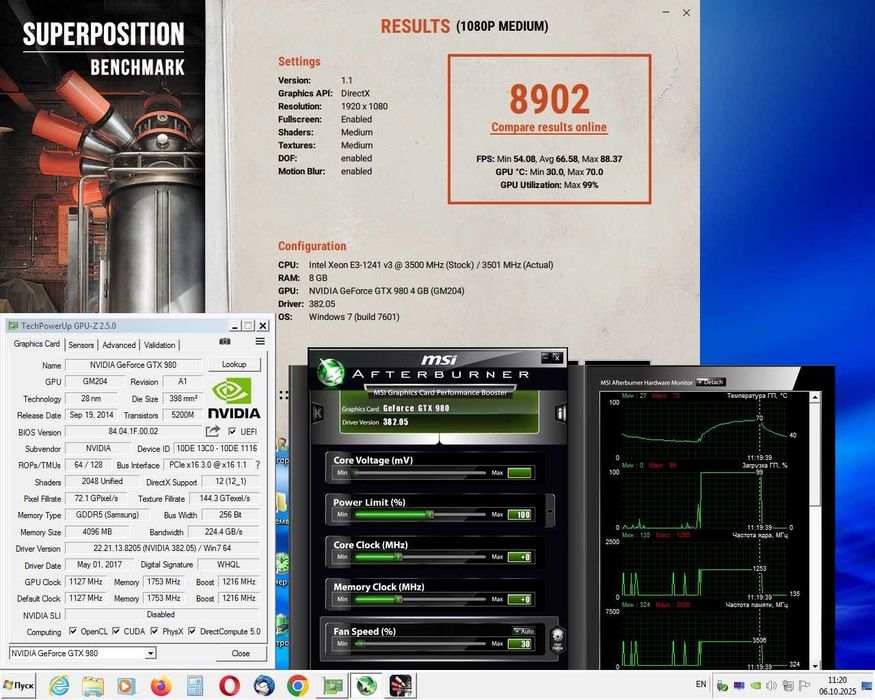Click the NVIDIA logo in GPU-Z

coord(233,398)
